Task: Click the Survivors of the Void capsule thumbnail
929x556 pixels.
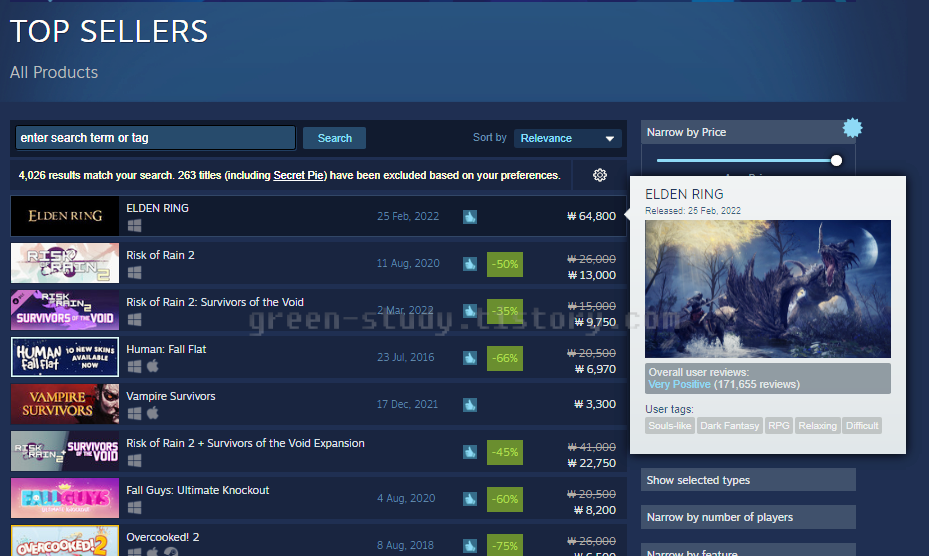Action: pyautogui.click(x=65, y=310)
